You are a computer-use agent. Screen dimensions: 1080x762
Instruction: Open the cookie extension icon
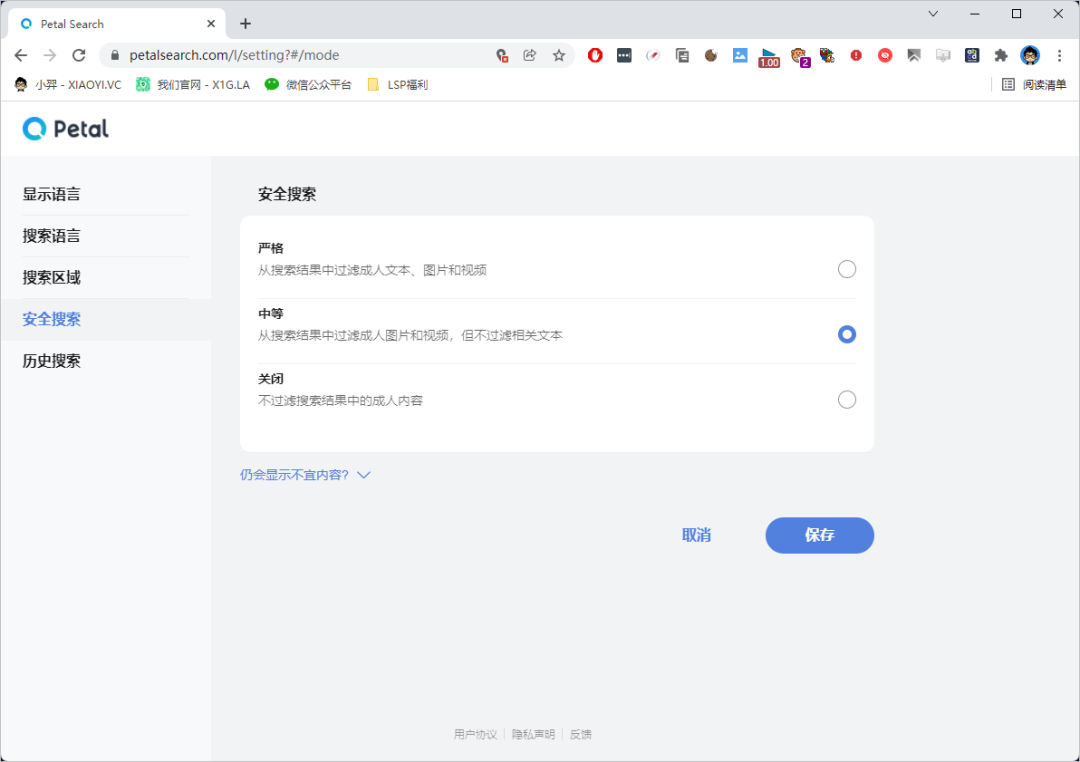(711, 55)
